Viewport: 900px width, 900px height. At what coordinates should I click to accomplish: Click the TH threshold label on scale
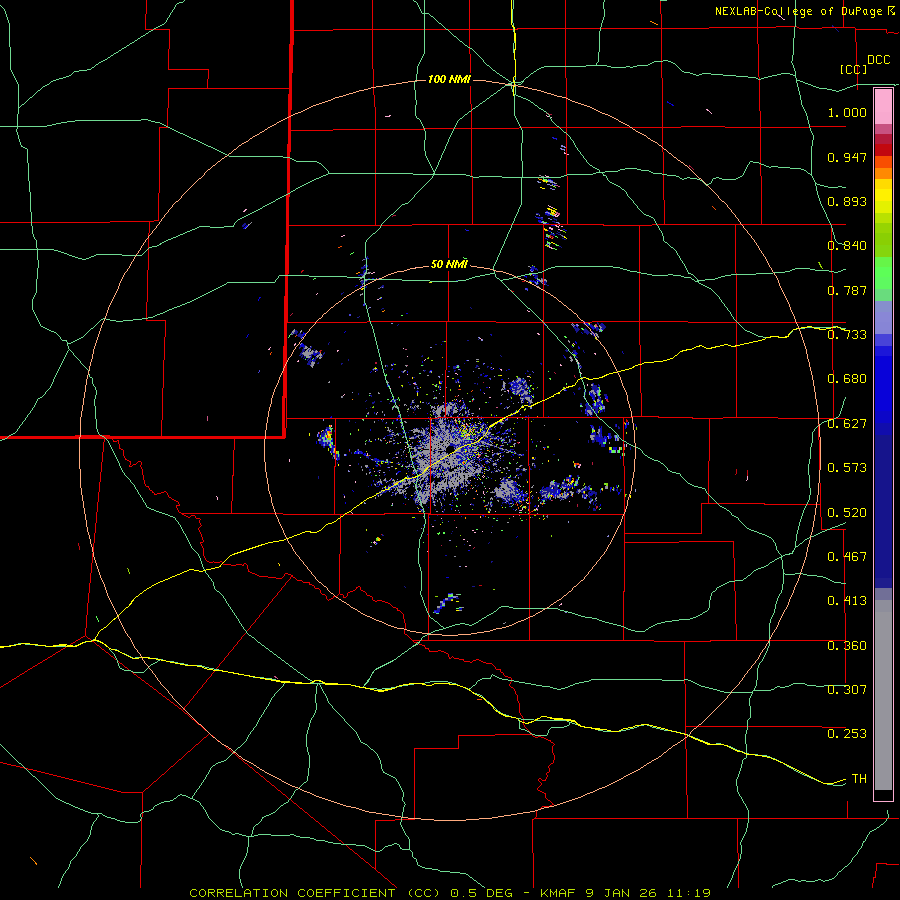click(x=859, y=779)
